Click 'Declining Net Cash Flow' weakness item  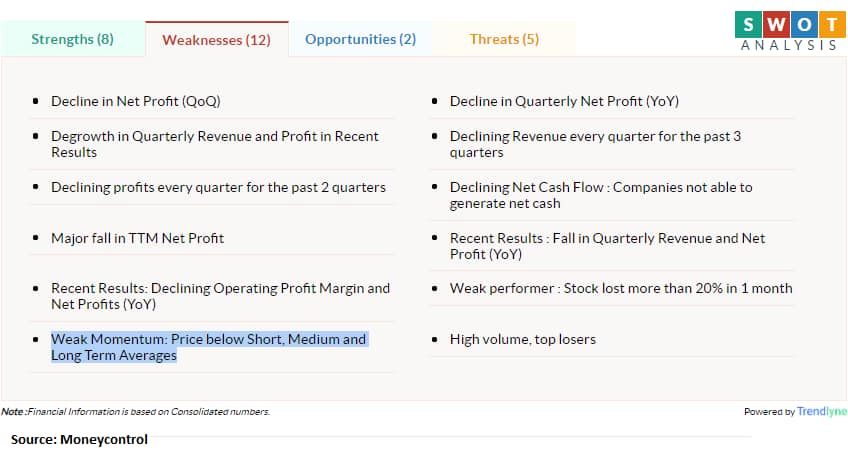(600, 195)
